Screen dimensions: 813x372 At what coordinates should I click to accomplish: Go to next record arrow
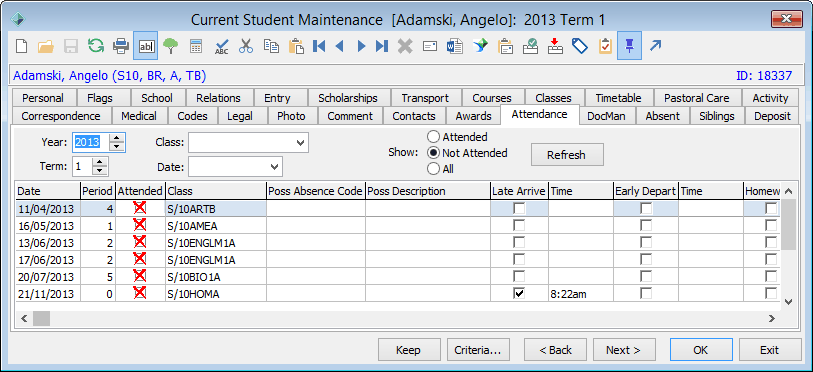click(x=361, y=47)
